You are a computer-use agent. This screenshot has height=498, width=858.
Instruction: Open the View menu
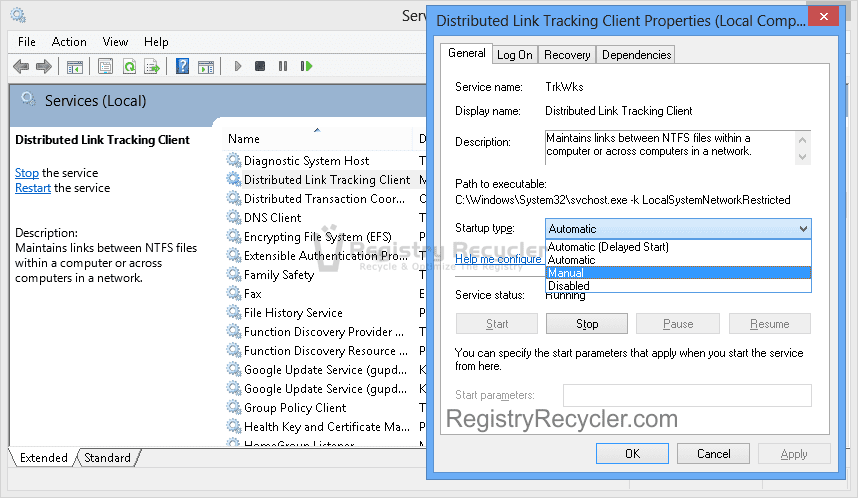point(115,42)
